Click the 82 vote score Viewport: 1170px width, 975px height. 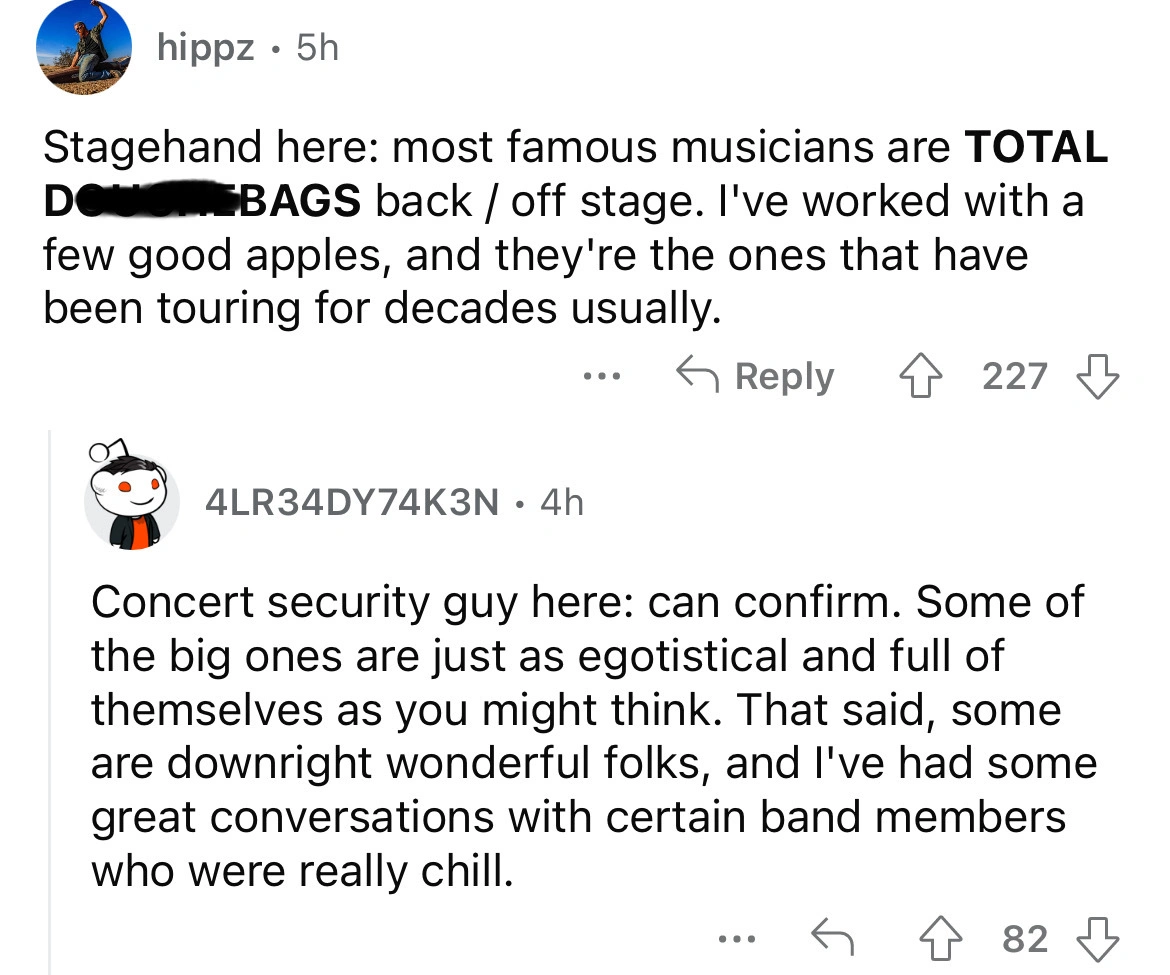pyautogui.click(x=1025, y=939)
